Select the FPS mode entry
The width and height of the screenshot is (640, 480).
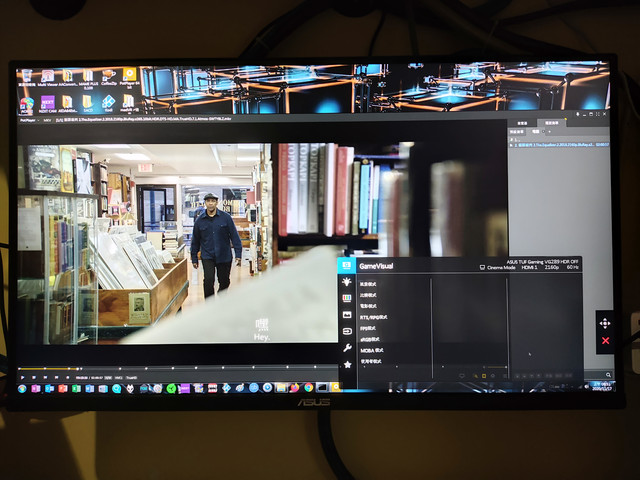click(x=368, y=328)
